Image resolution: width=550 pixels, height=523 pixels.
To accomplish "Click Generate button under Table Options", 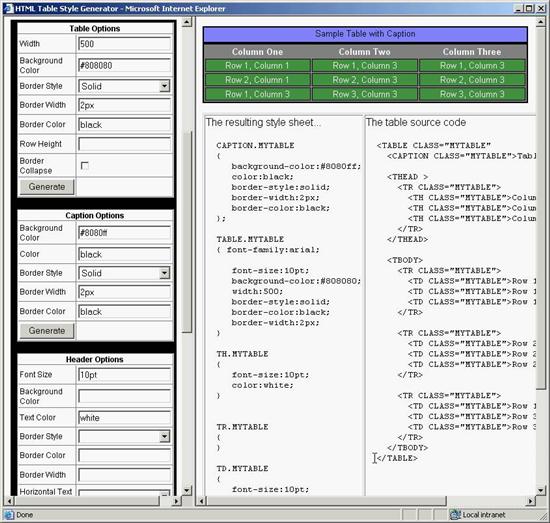I will [x=47, y=187].
